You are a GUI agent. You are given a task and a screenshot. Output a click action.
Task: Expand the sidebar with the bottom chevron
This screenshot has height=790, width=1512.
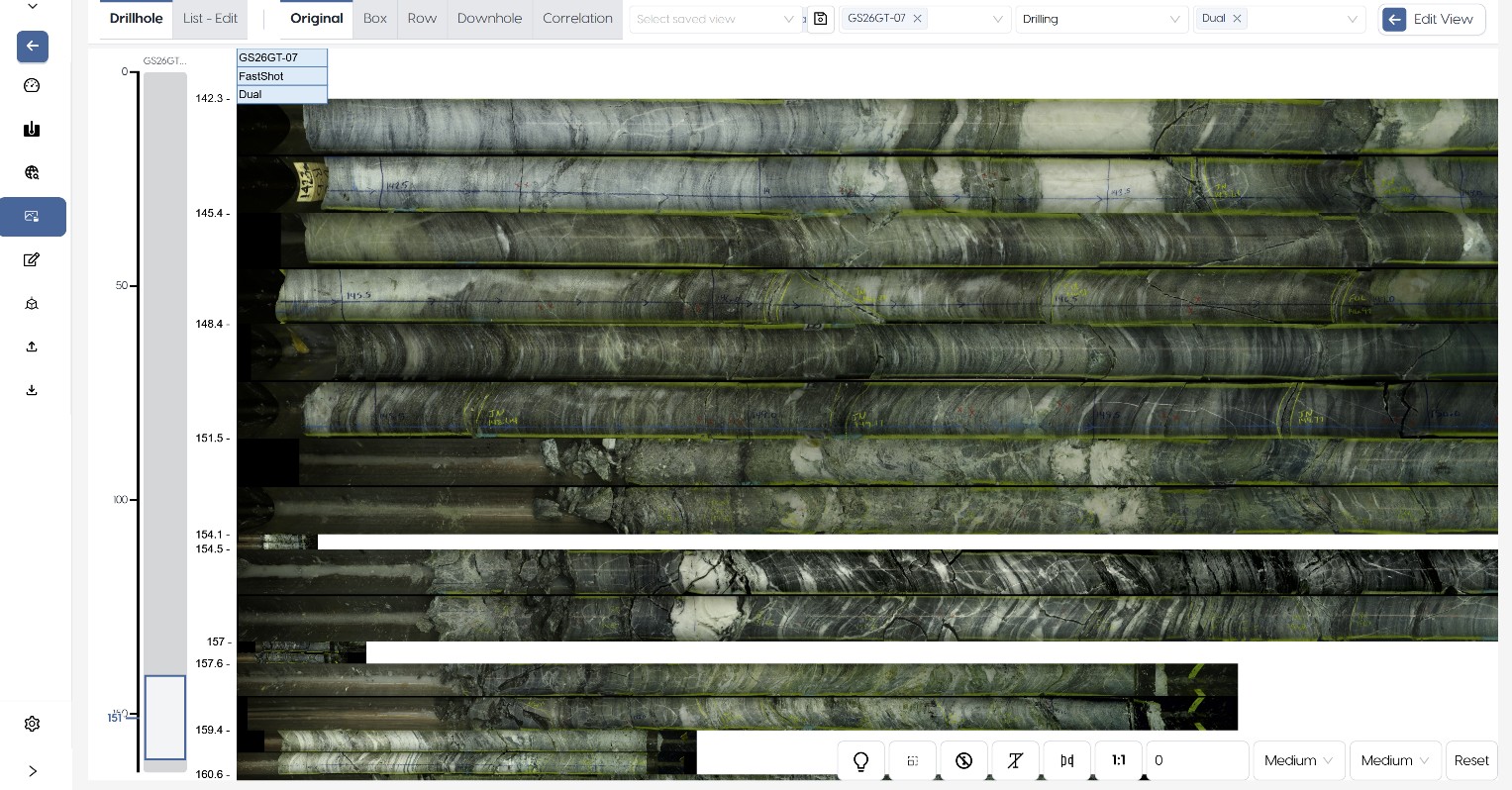coord(32,771)
